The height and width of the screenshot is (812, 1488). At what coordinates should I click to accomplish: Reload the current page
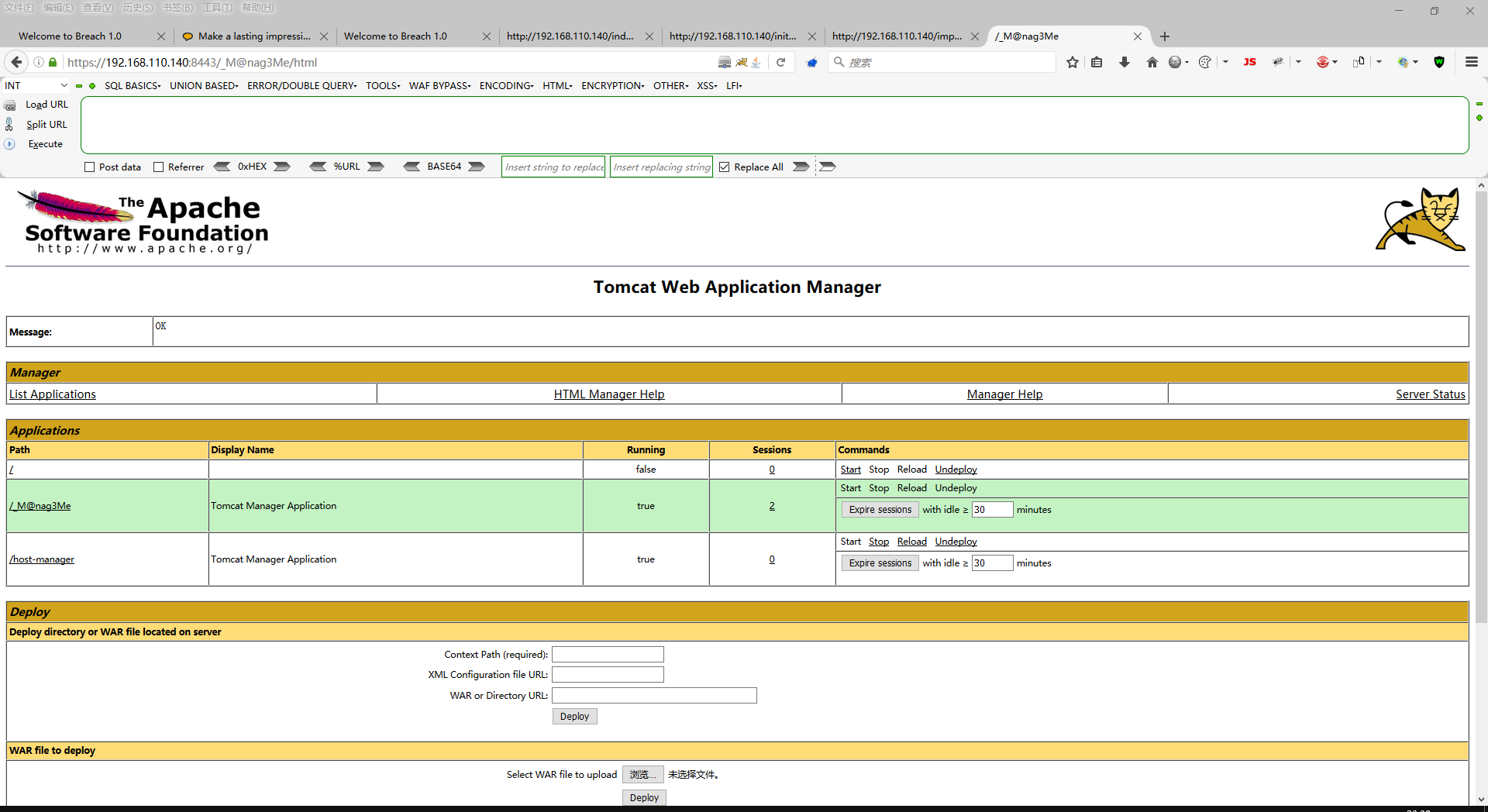(x=780, y=62)
